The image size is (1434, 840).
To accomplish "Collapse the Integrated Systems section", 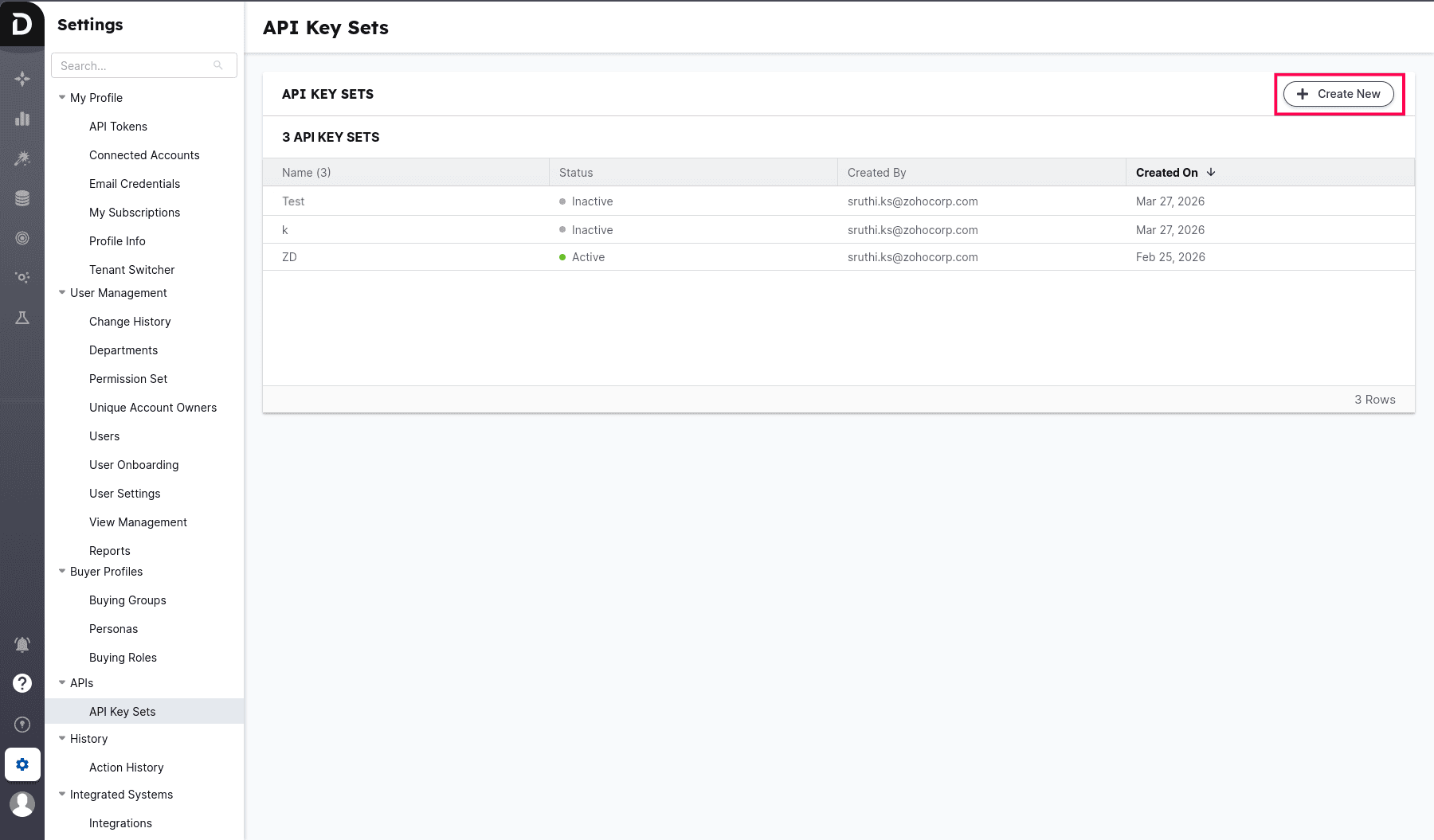I will coord(62,794).
